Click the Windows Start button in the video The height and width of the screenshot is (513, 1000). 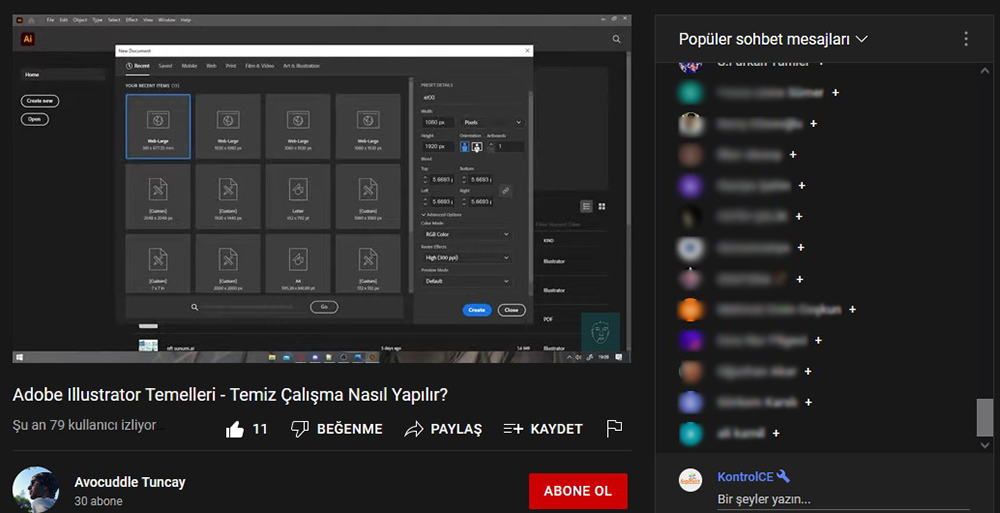(19, 357)
